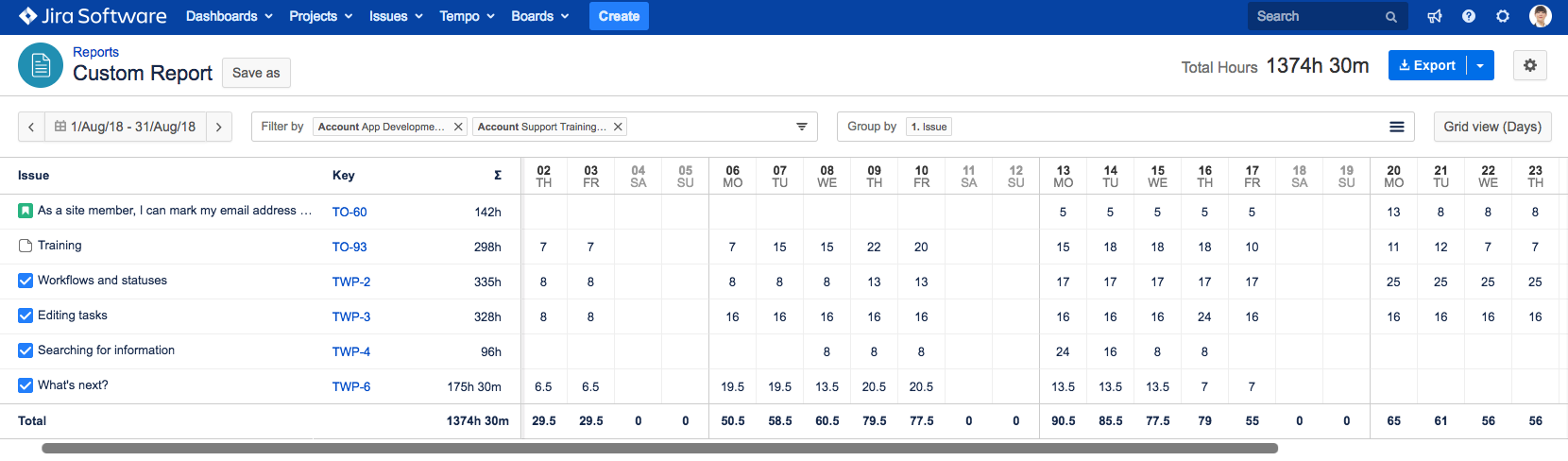Click the horizontal scrollbar under the grid
Image resolution: width=1568 pixels, height=461 pixels.
[x=659, y=449]
